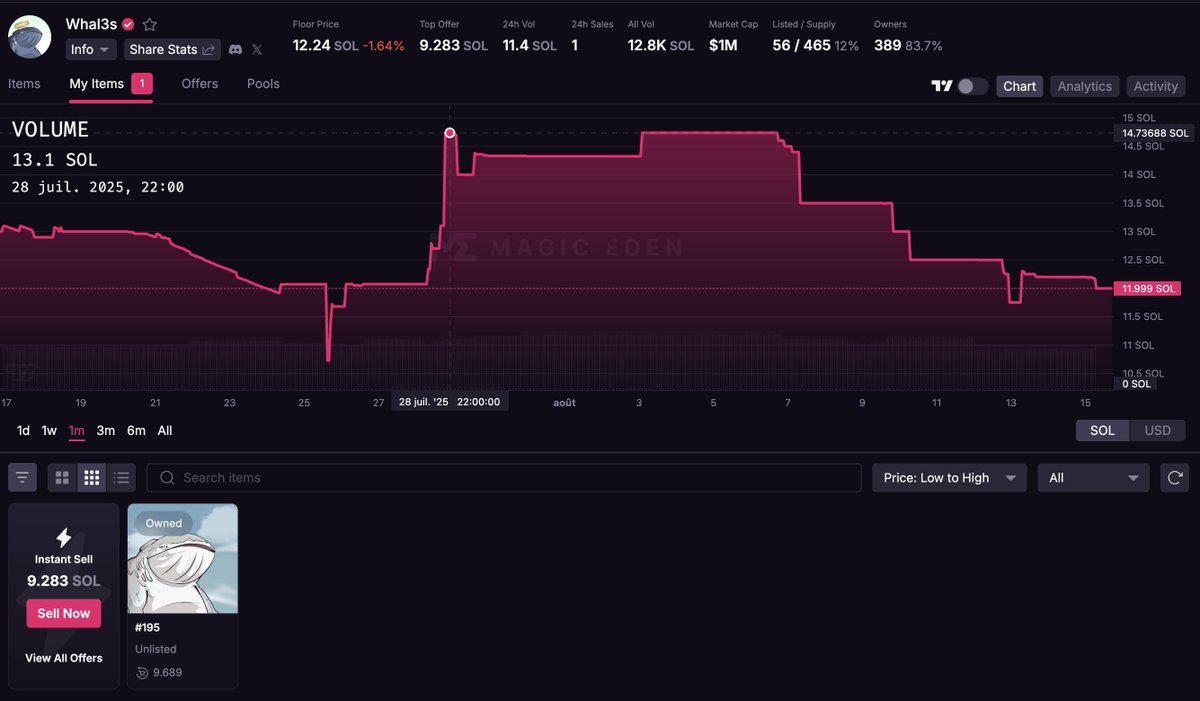
Task: Click the Sell Now button
Action: 64,614
